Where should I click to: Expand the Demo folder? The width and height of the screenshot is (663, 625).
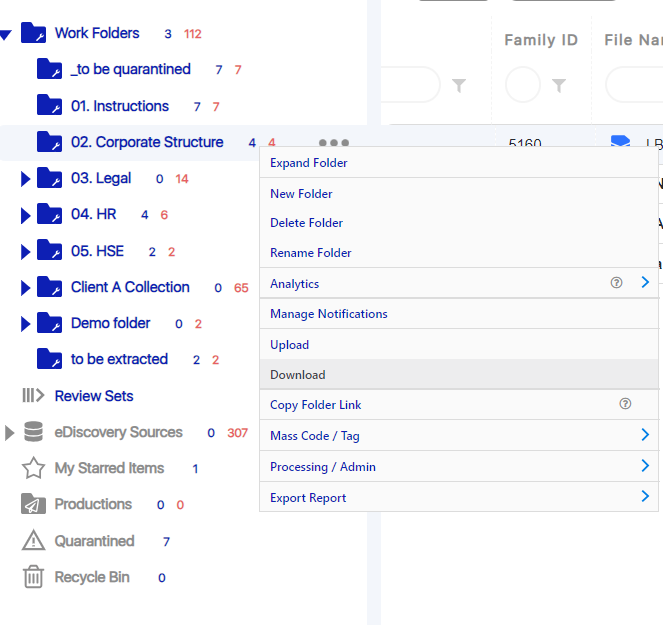(x=25, y=324)
